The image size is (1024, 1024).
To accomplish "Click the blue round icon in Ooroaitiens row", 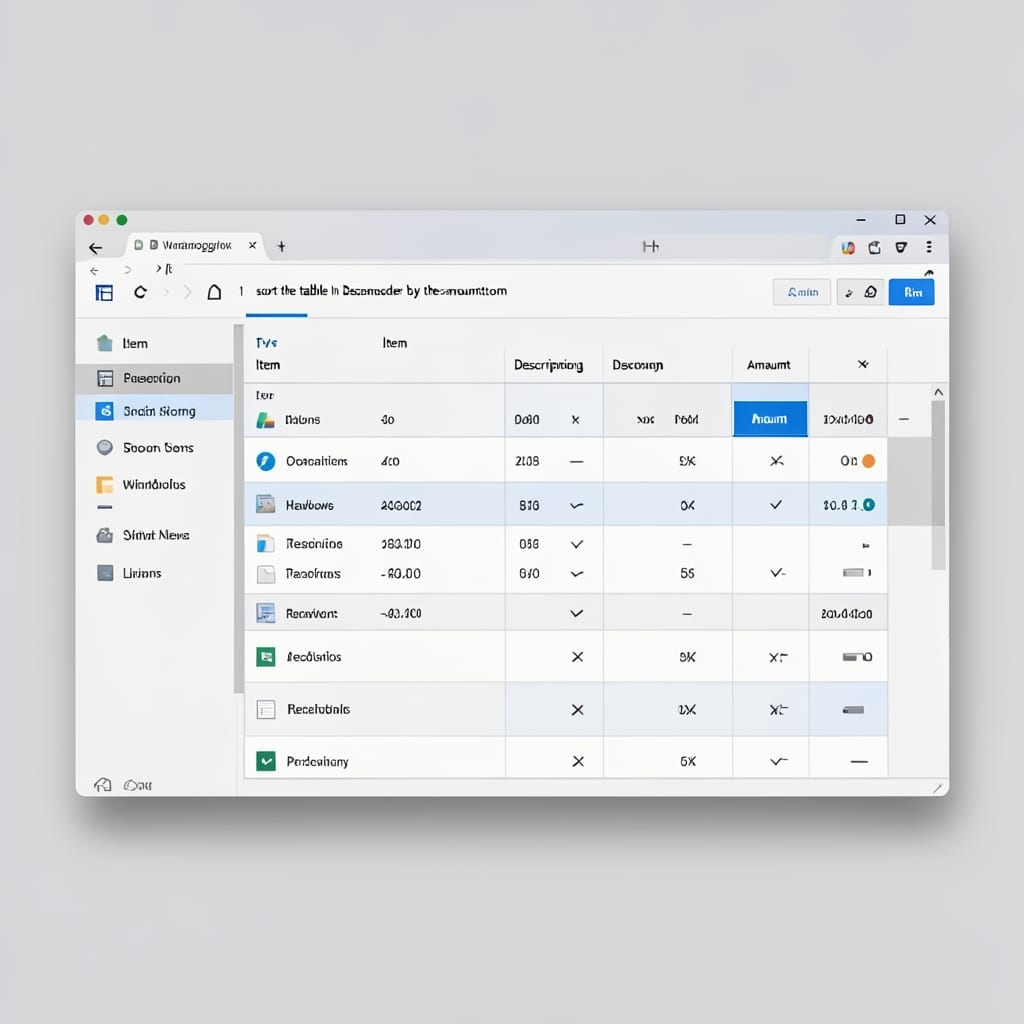I will [265, 461].
